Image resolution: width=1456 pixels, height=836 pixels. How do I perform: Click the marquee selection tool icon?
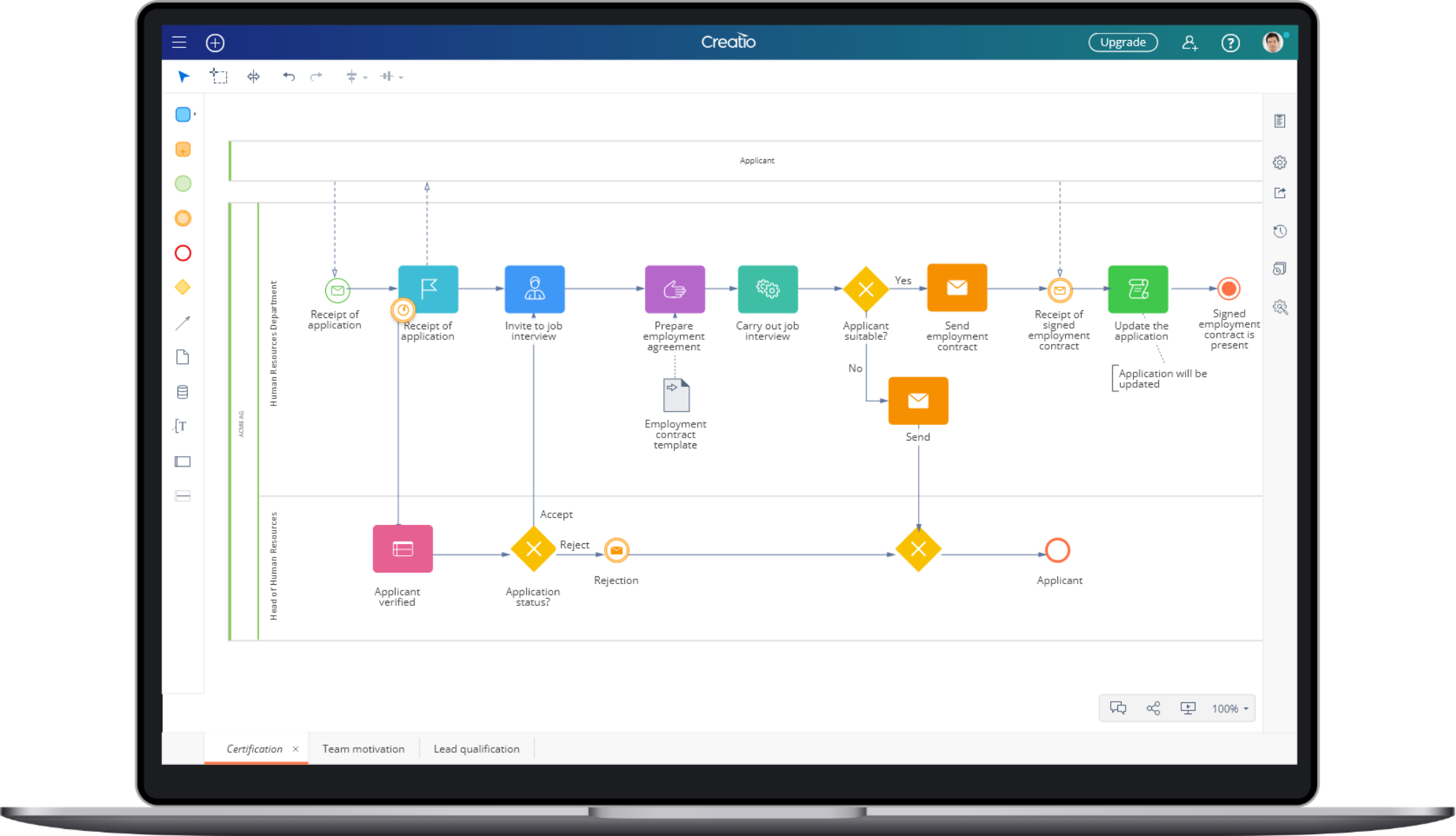[x=217, y=76]
